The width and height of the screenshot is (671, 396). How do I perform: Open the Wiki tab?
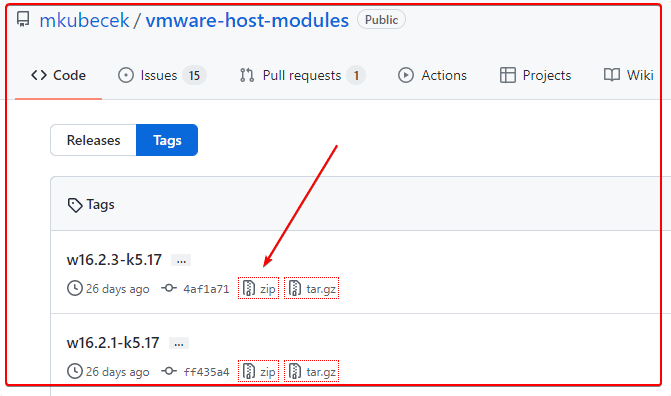click(628, 75)
